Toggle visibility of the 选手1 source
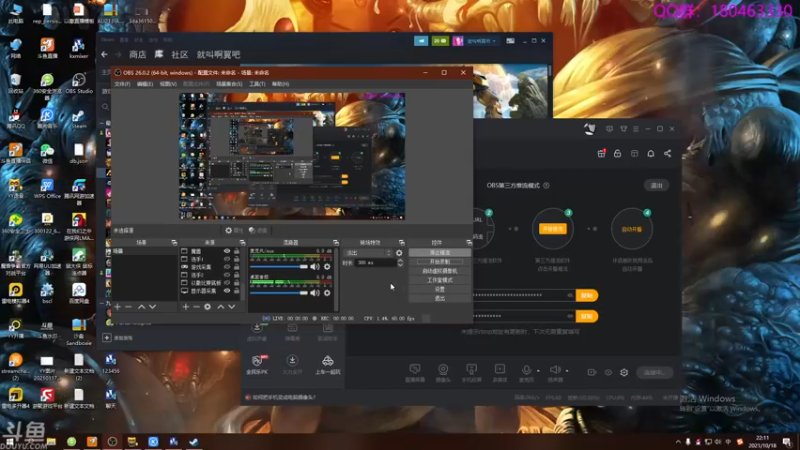 tap(227, 259)
